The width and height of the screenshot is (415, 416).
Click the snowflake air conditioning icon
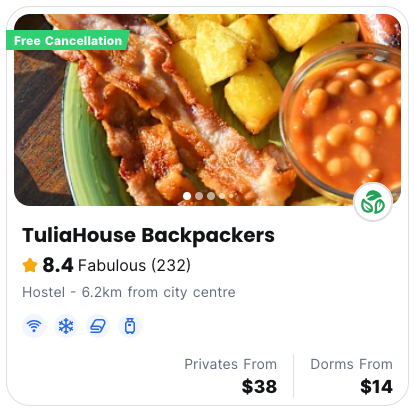tap(66, 326)
